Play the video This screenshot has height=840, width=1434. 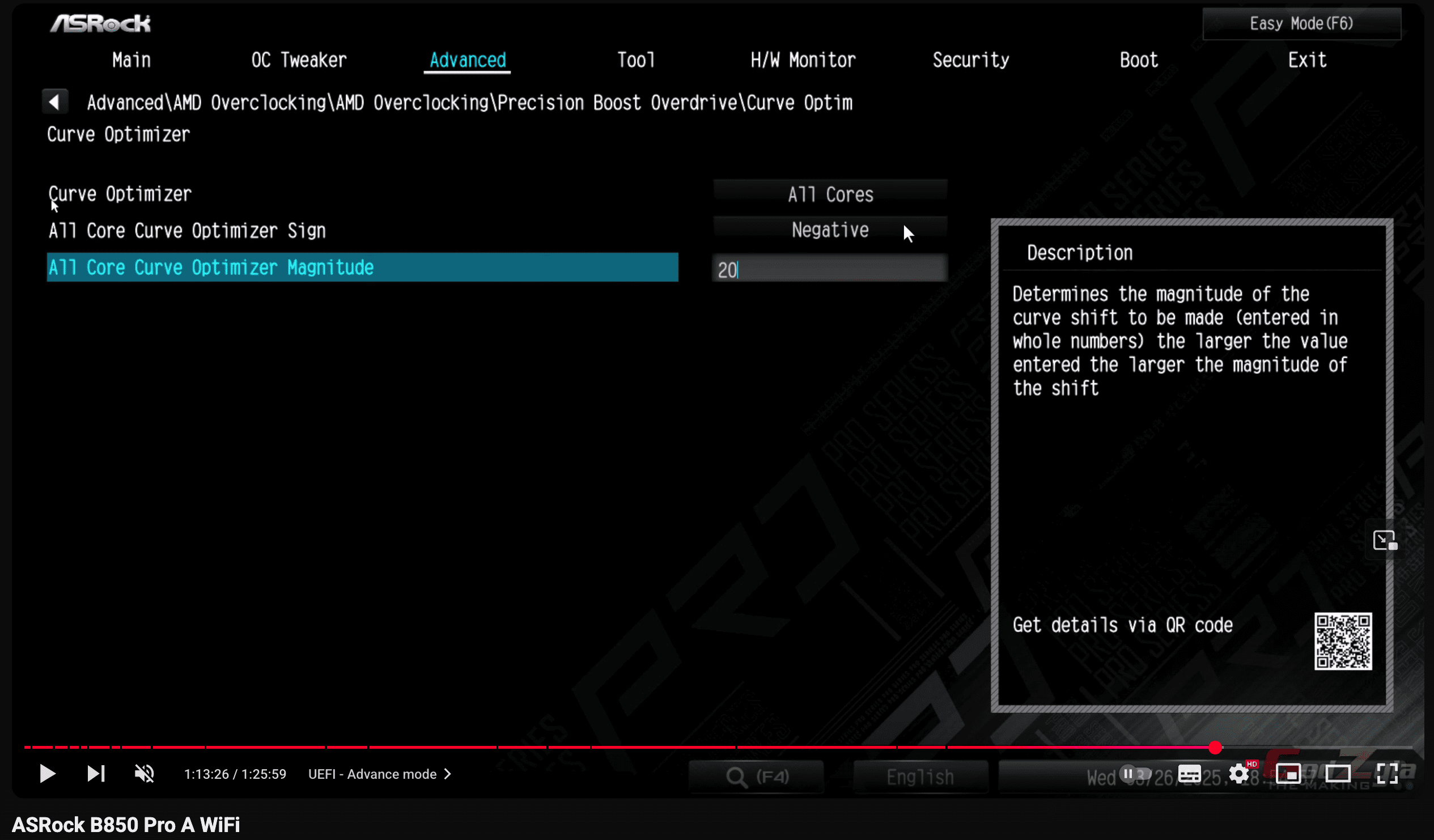pos(47,774)
